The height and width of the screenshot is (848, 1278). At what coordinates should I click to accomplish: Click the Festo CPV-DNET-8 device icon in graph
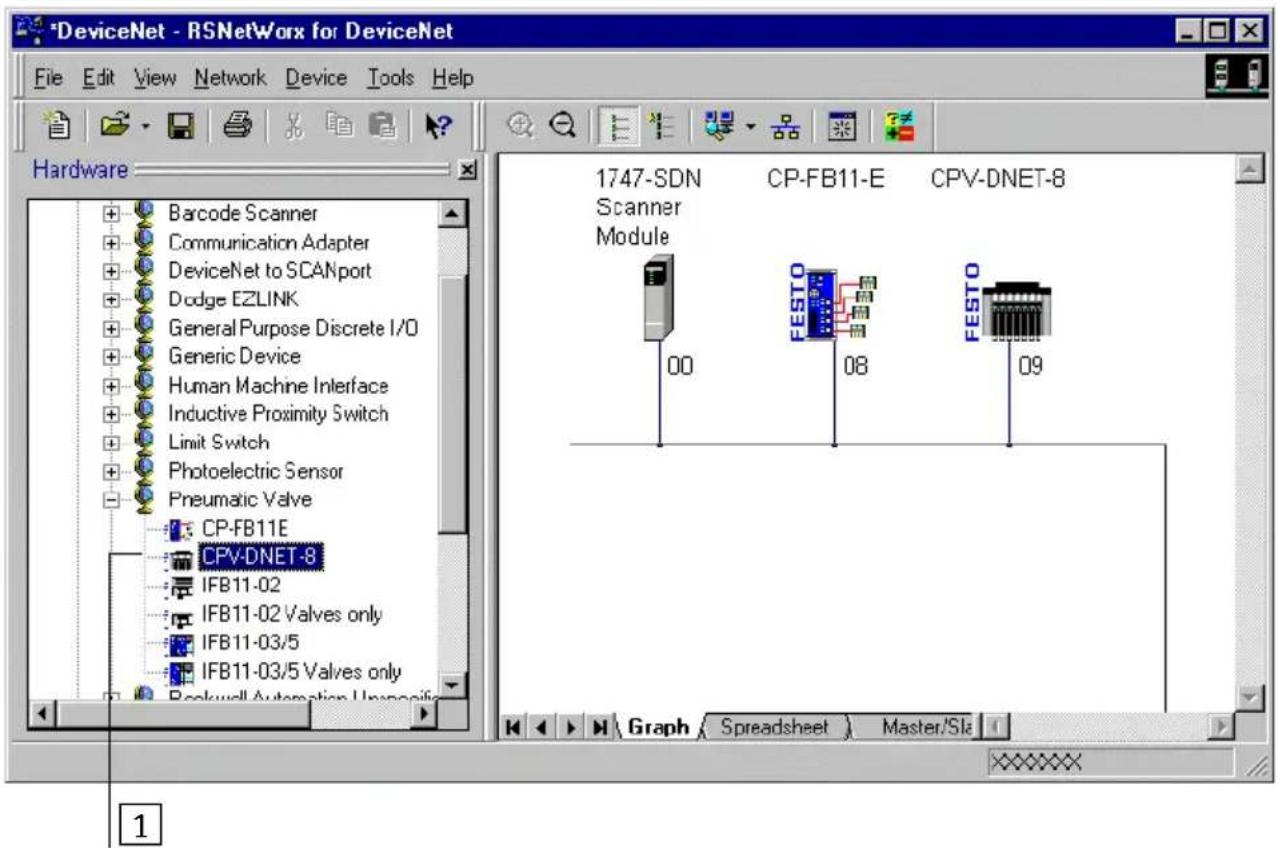pos(1007,303)
